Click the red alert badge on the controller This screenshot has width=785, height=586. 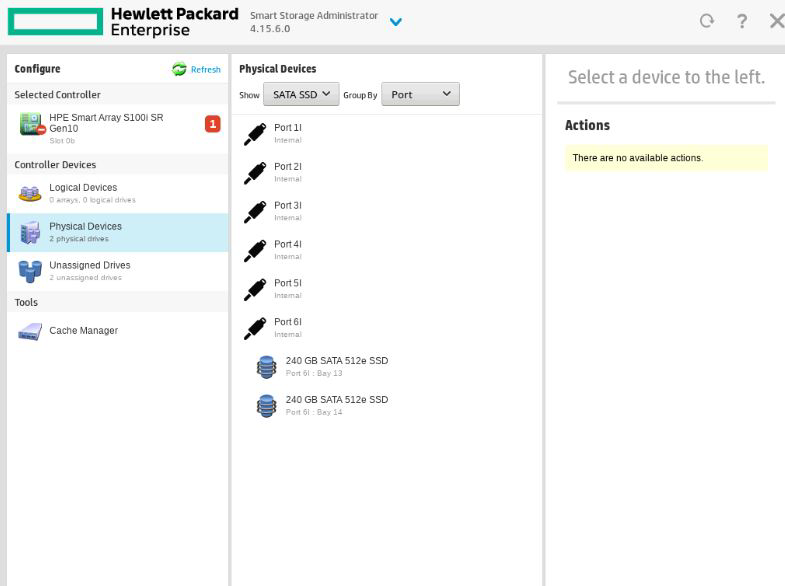coord(212,124)
